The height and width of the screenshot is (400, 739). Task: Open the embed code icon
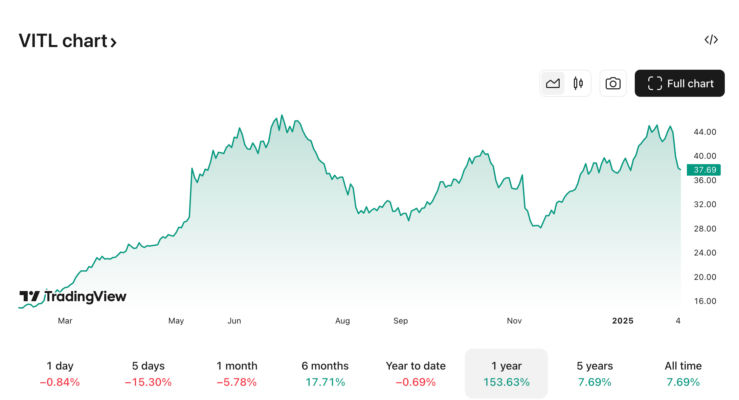pyautogui.click(x=711, y=40)
